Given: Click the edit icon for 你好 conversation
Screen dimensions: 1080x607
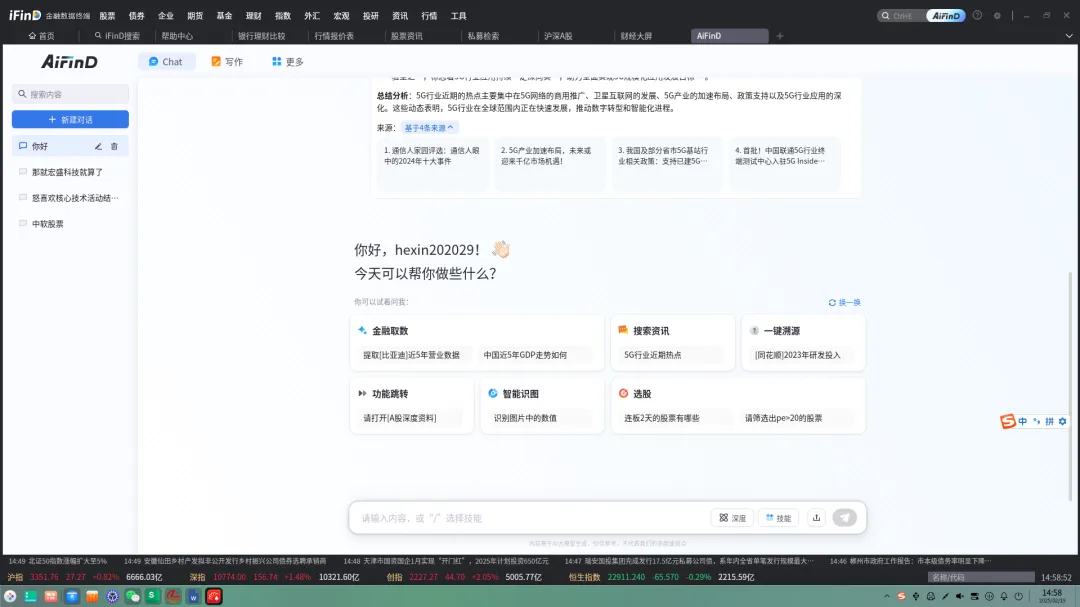Looking at the screenshot, I should pyautogui.click(x=98, y=146).
